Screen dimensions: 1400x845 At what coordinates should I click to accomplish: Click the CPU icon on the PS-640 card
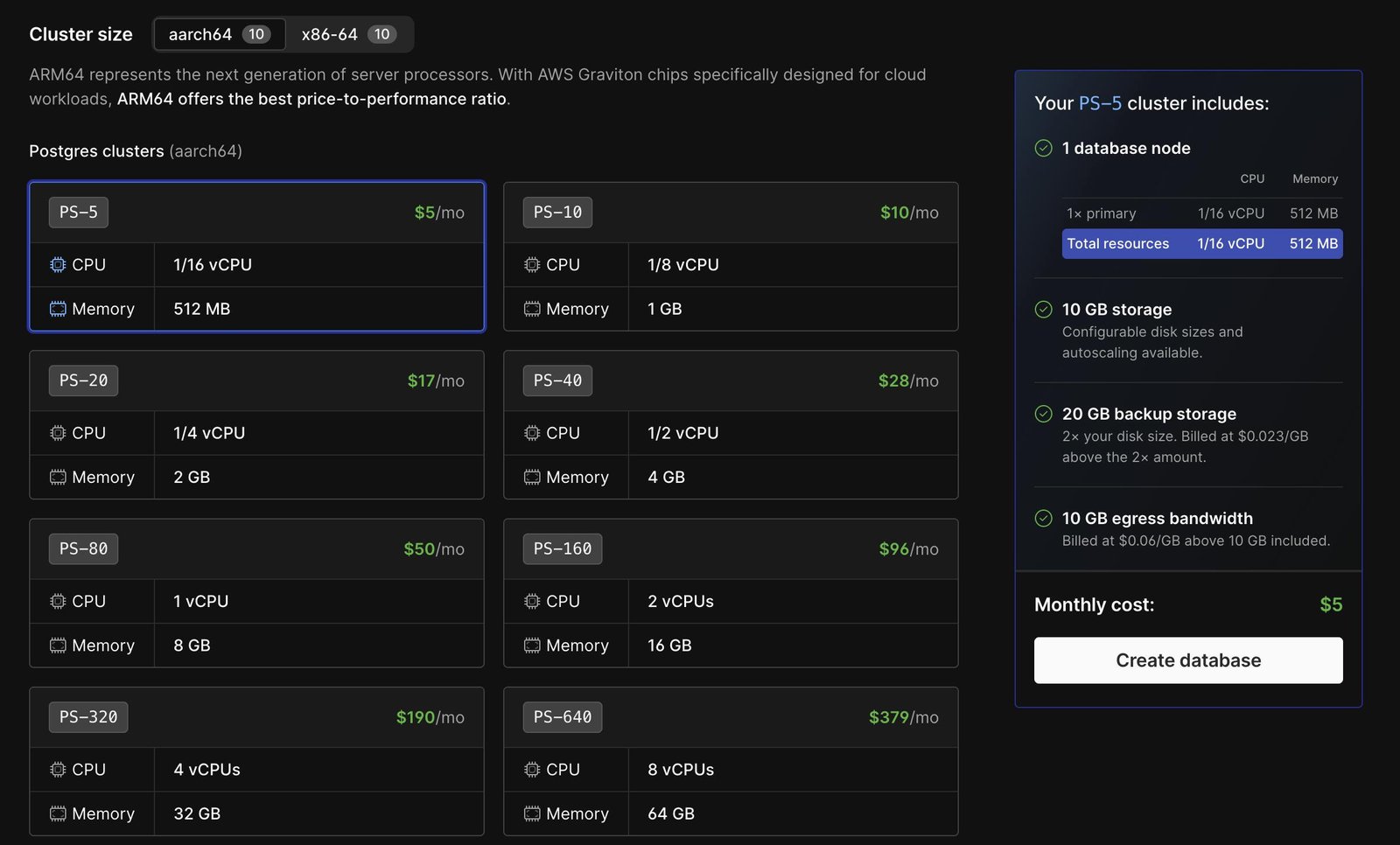click(531, 770)
